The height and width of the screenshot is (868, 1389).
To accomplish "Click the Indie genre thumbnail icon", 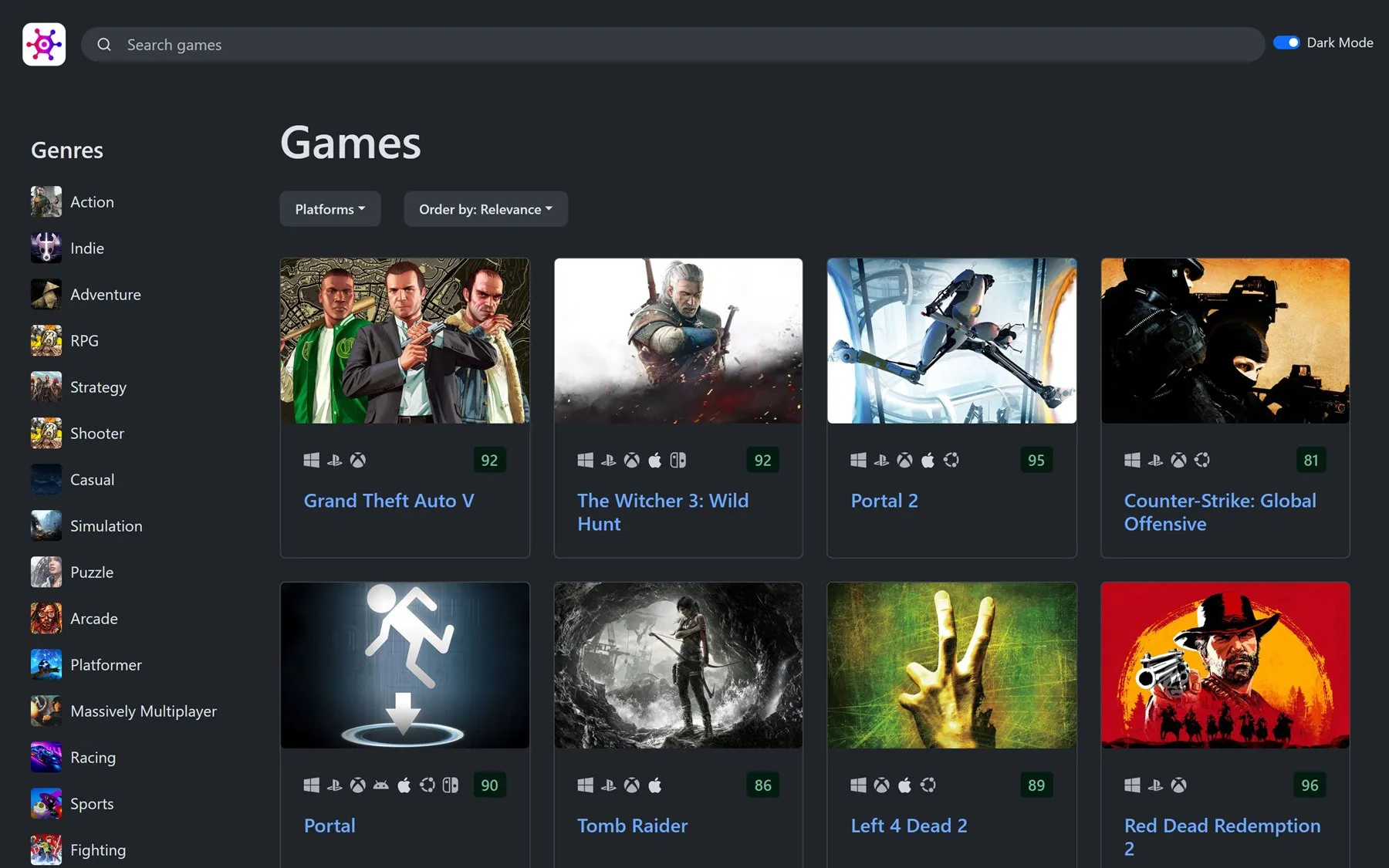I will (46, 248).
